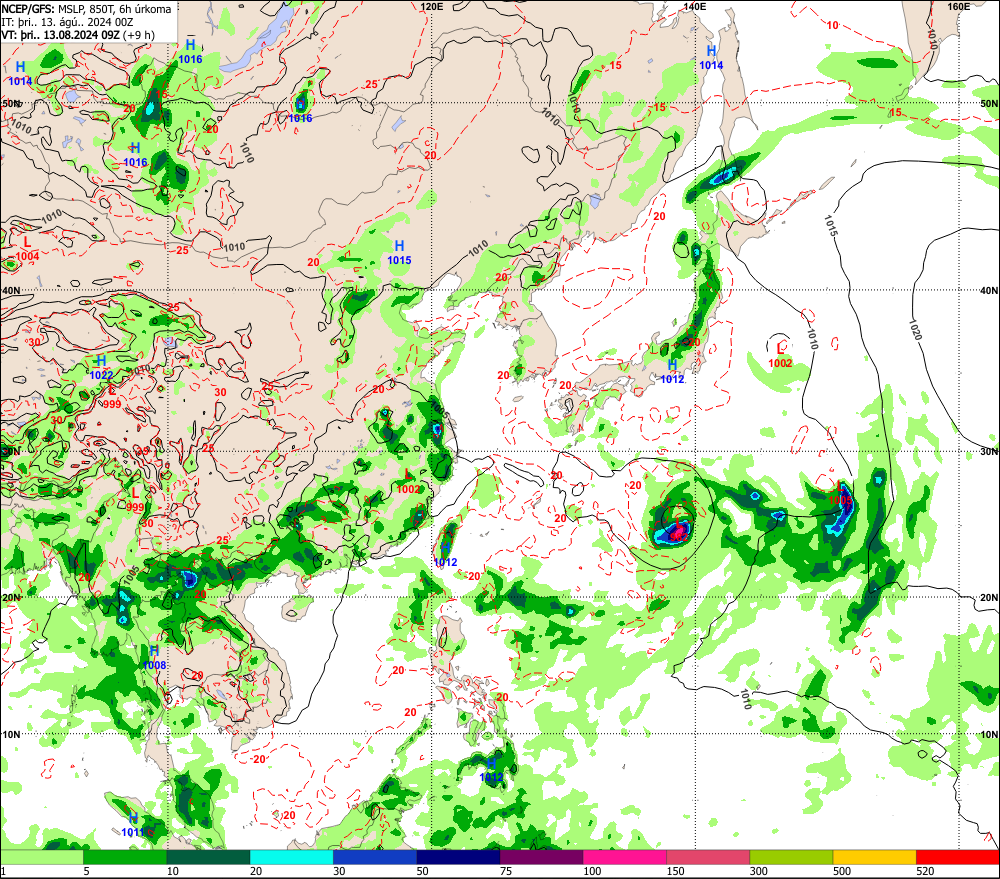Click the '160E' longitude label
The height and width of the screenshot is (879, 1000).
point(959,6)
